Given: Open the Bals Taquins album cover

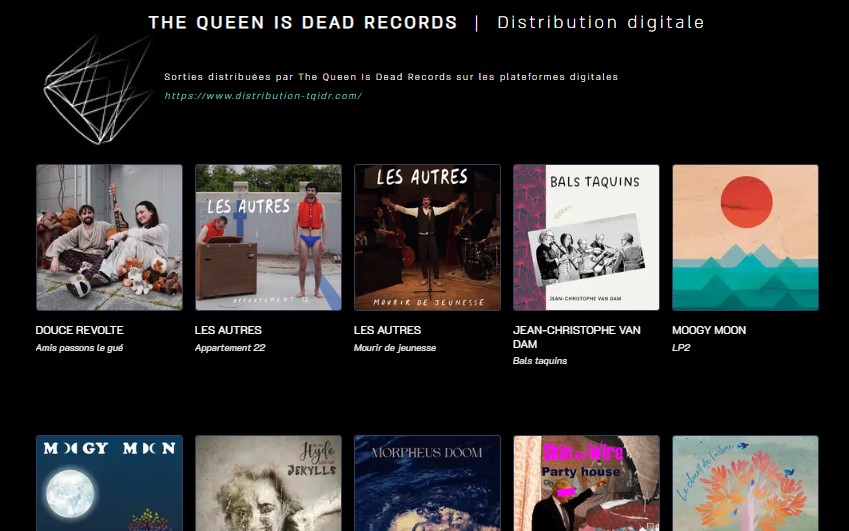Looking at the screenshot, I should (x=586, y=238).
